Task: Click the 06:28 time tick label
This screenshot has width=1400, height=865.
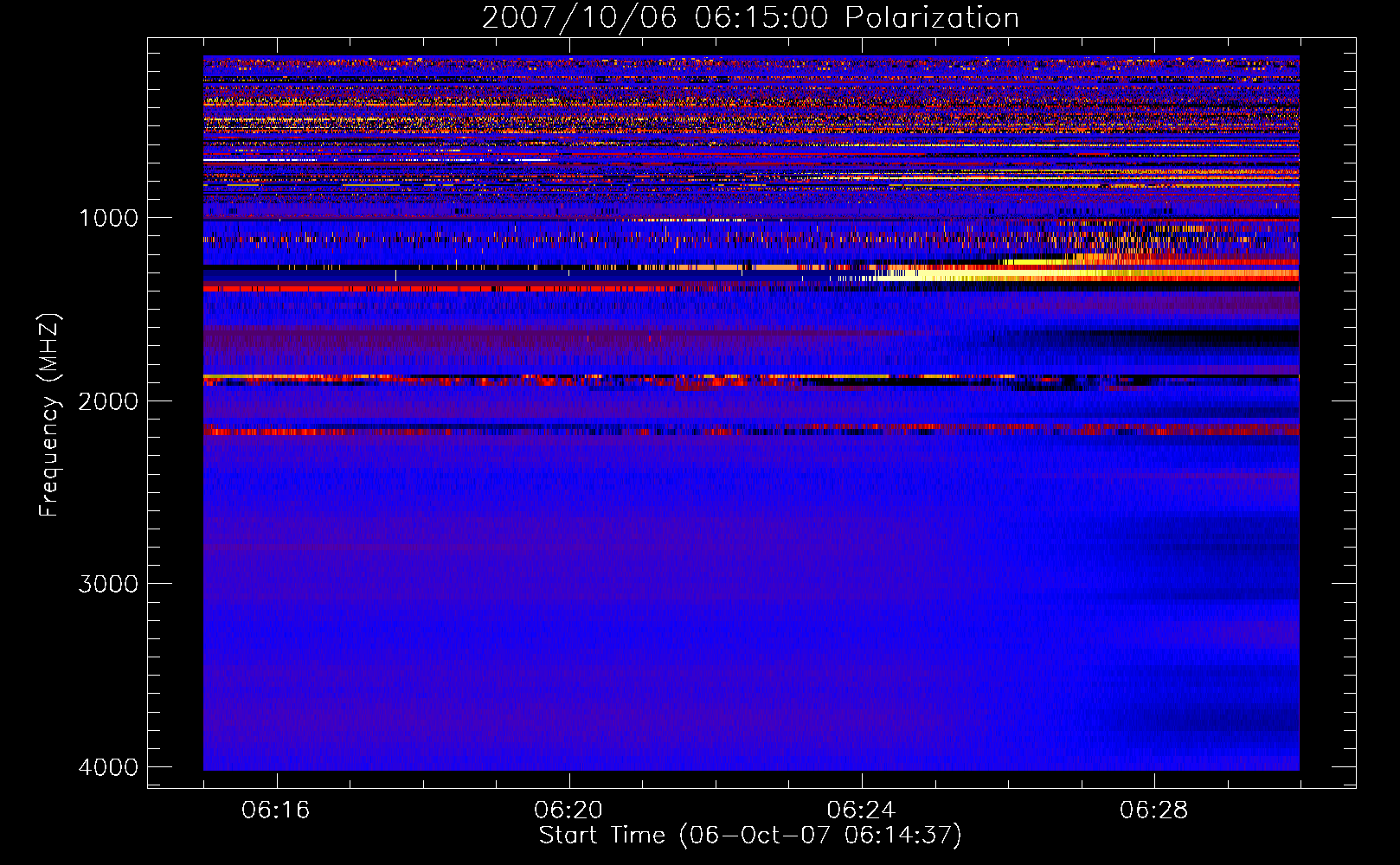Action: (x=1153, y=811)
